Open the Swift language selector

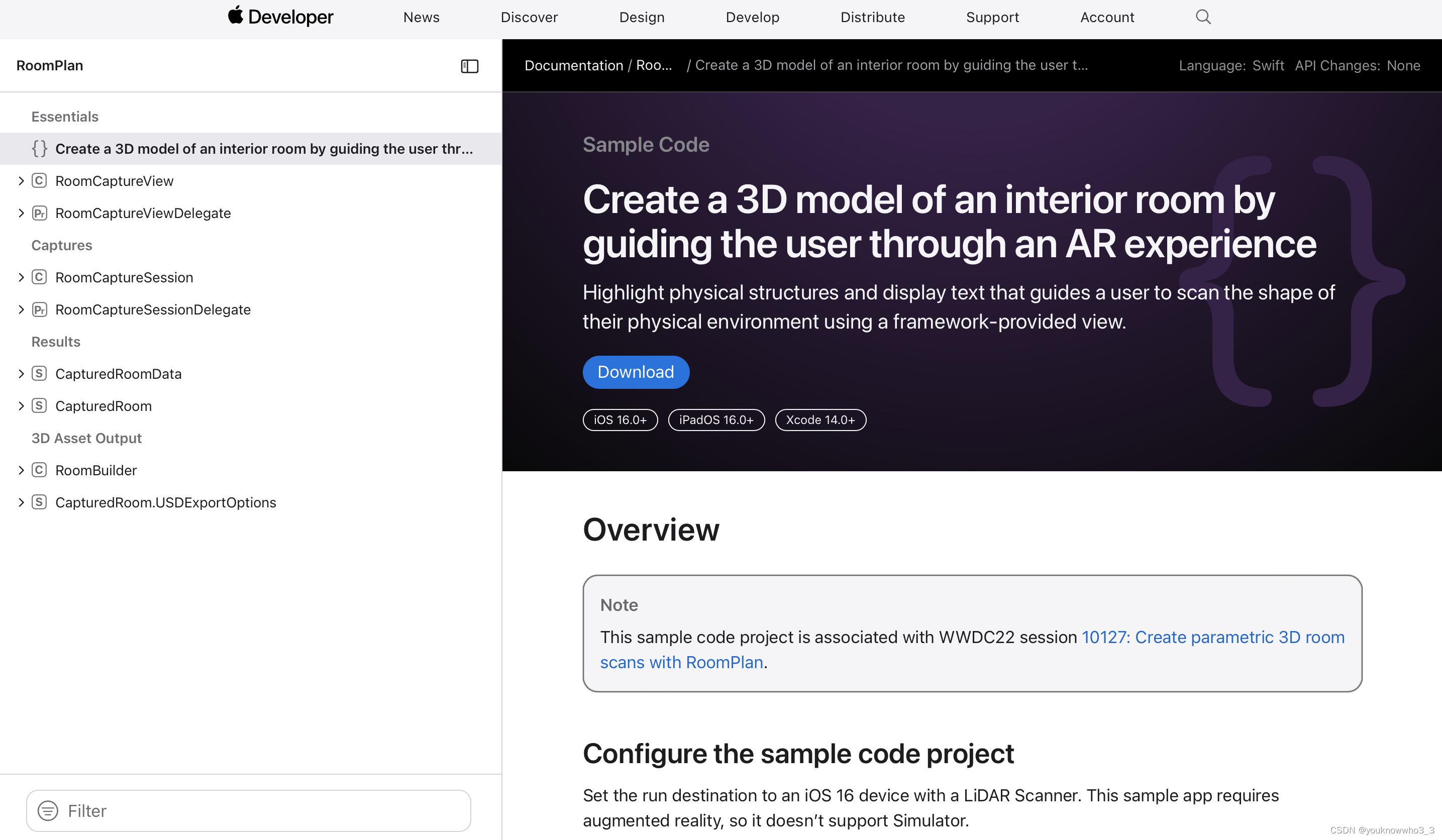point(1268,65)
